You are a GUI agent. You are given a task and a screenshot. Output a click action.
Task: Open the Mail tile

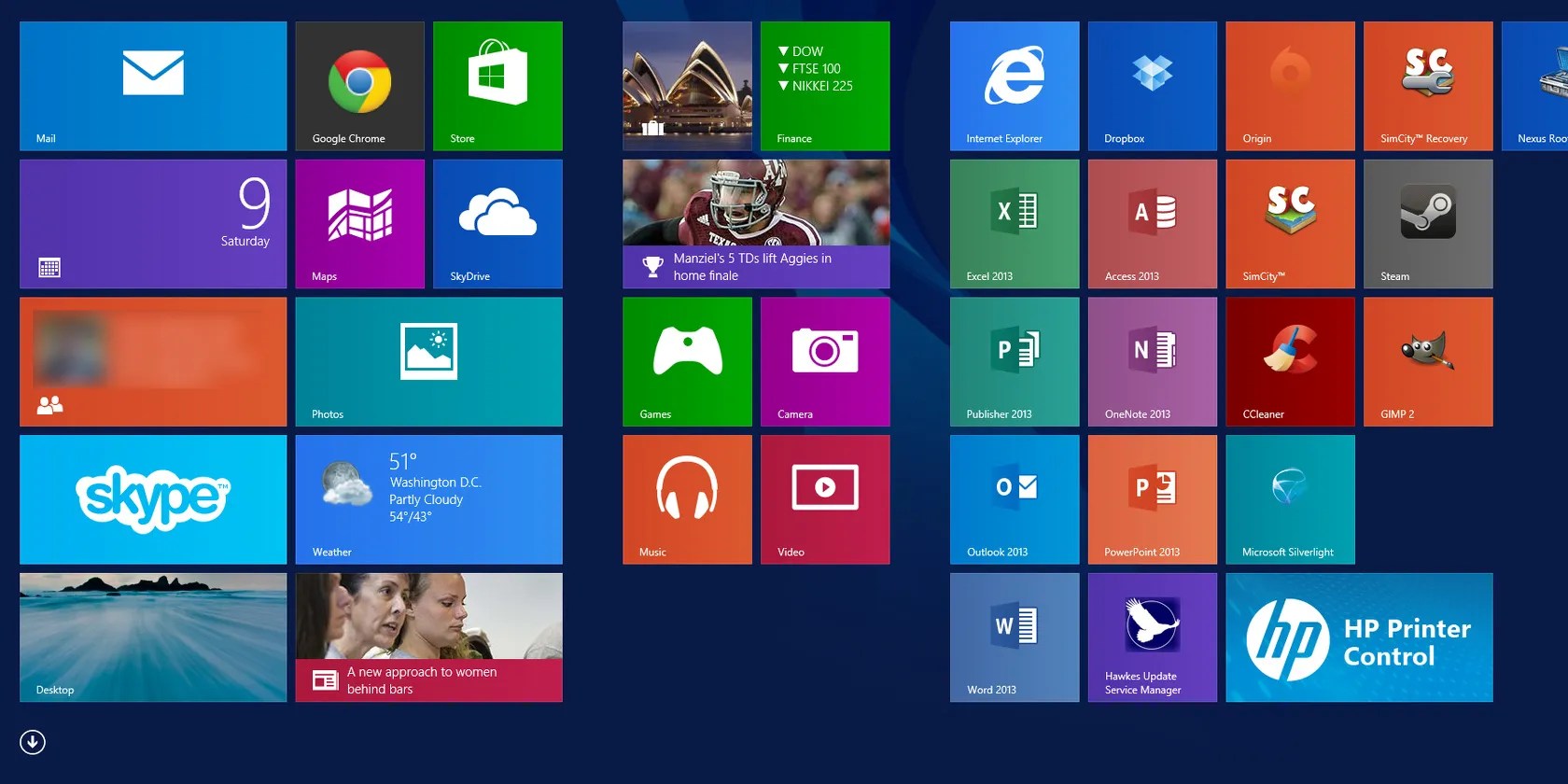(x=153, y=86)
